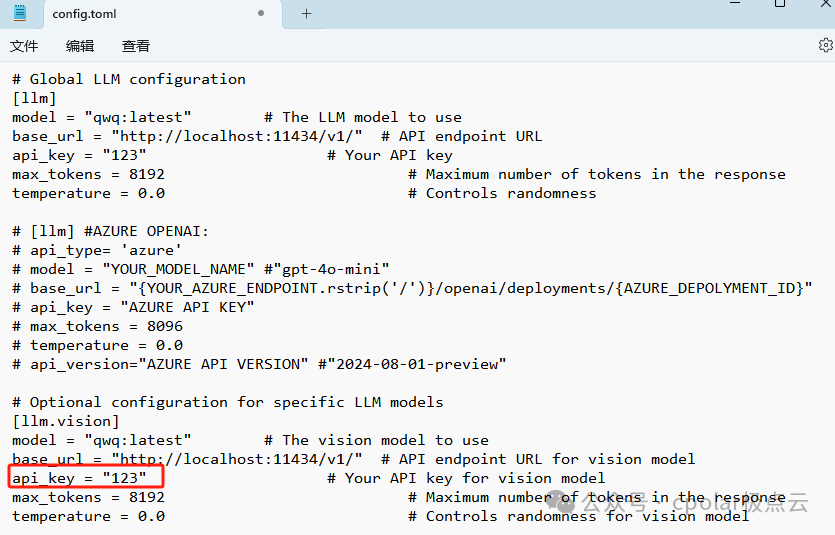This screenshot has height=535, width=835.
Task: Click the '[llm]' section header line
Action: [x=34, y=98]
